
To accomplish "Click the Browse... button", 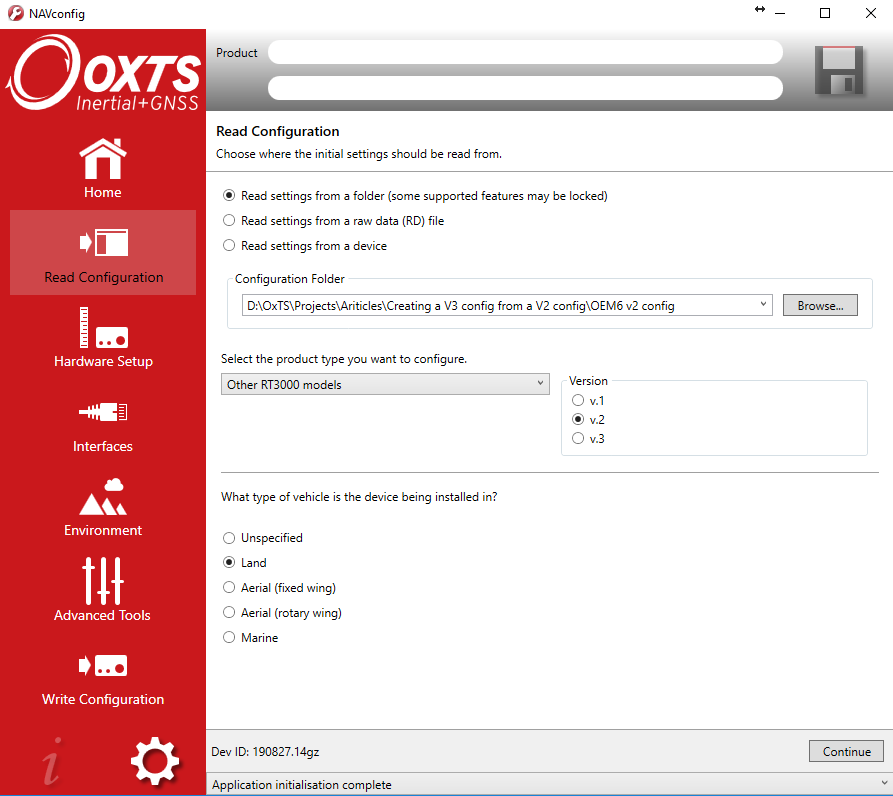I will pyautogui.click(x=820, y=305).
